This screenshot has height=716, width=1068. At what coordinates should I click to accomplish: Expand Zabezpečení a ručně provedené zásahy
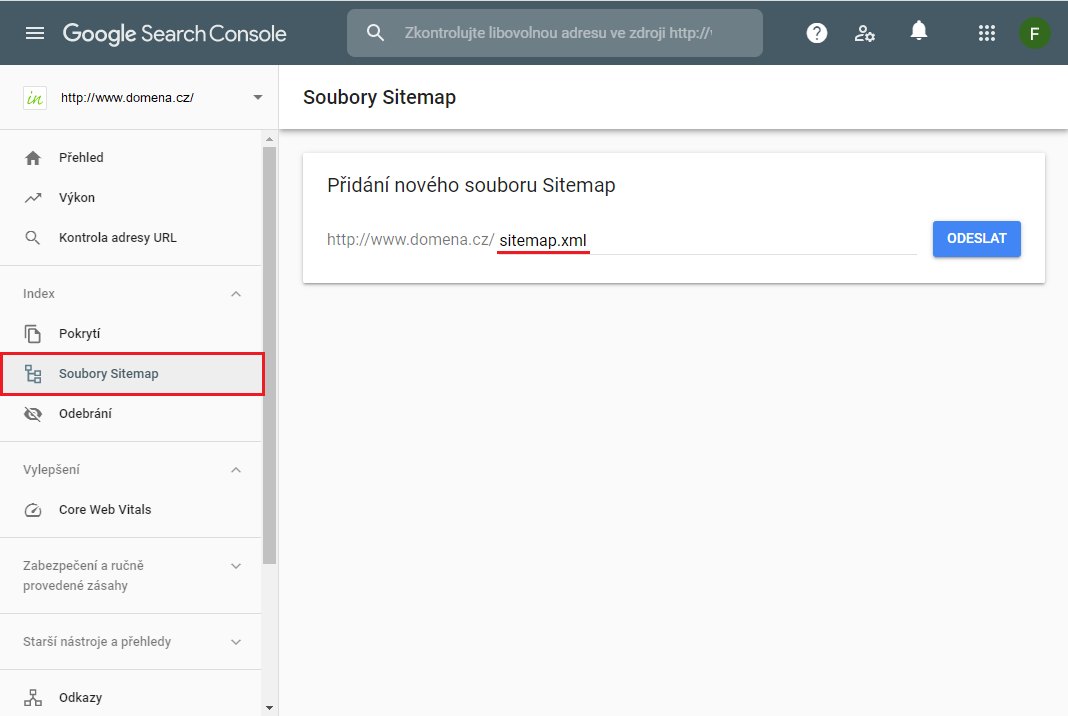(x=236, y=566)
